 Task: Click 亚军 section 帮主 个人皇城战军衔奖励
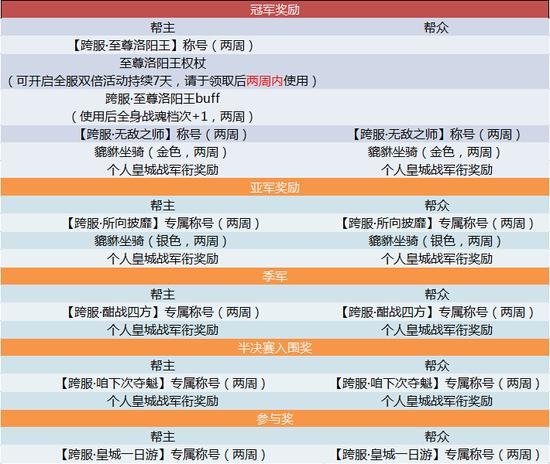coord(162,259)
